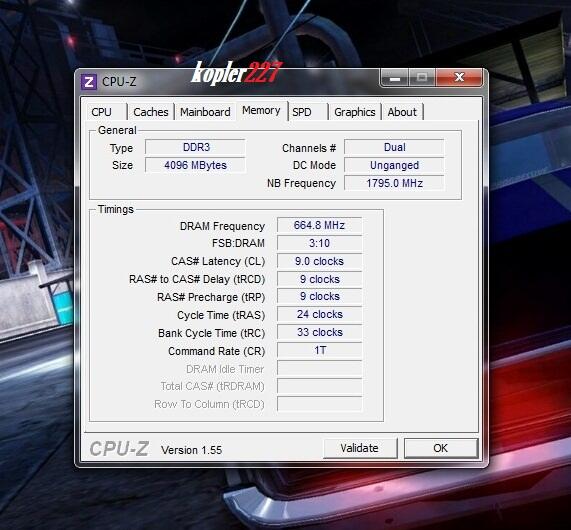Click the CPU-Z logo at bottom left
571x530 pixels.
[119, 449]
